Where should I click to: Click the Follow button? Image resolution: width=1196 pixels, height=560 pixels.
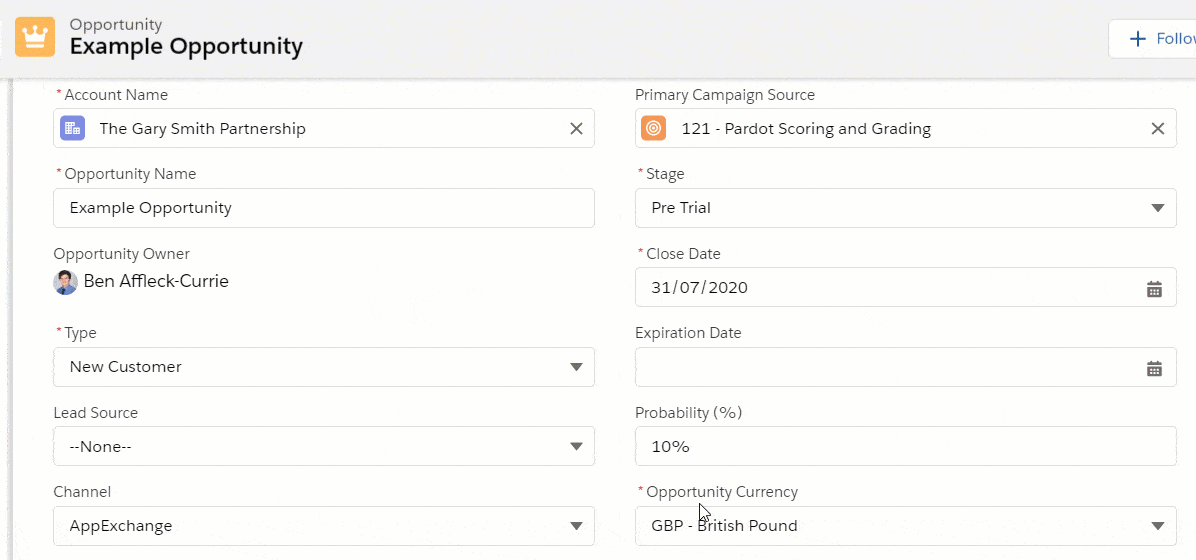(x=1160, y=39)
